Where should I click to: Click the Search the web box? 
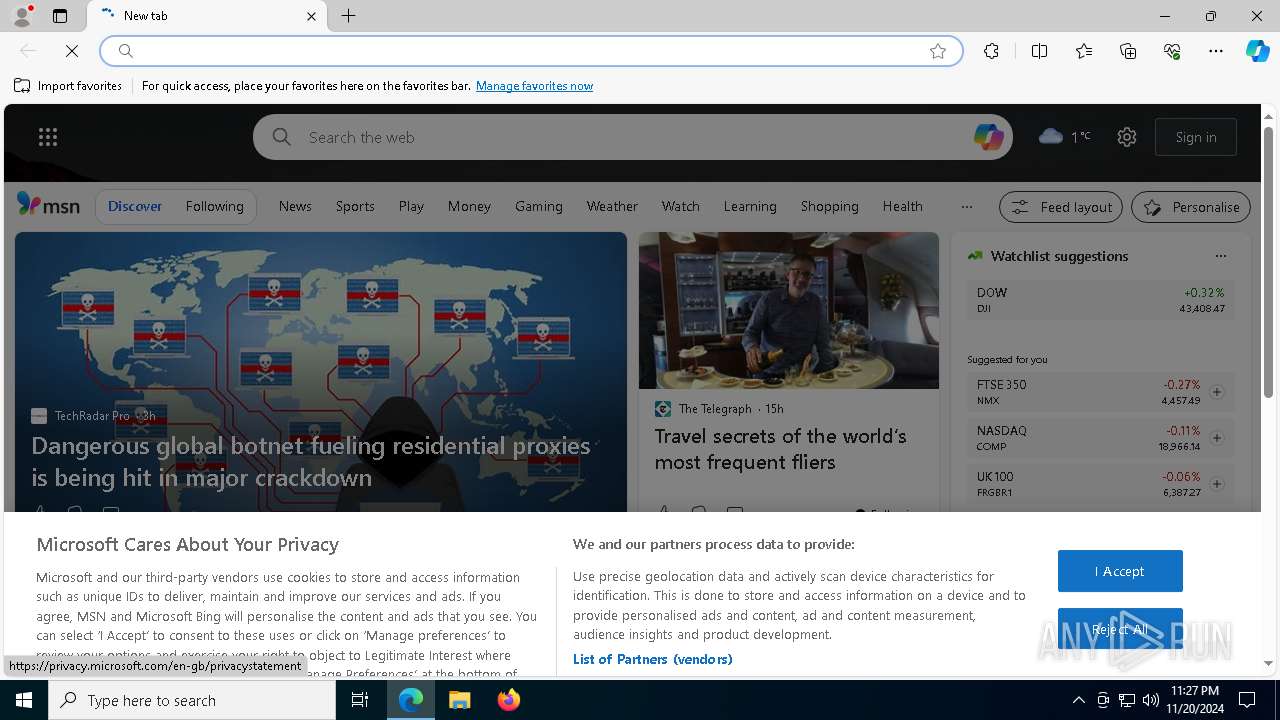tap(633, 137)
